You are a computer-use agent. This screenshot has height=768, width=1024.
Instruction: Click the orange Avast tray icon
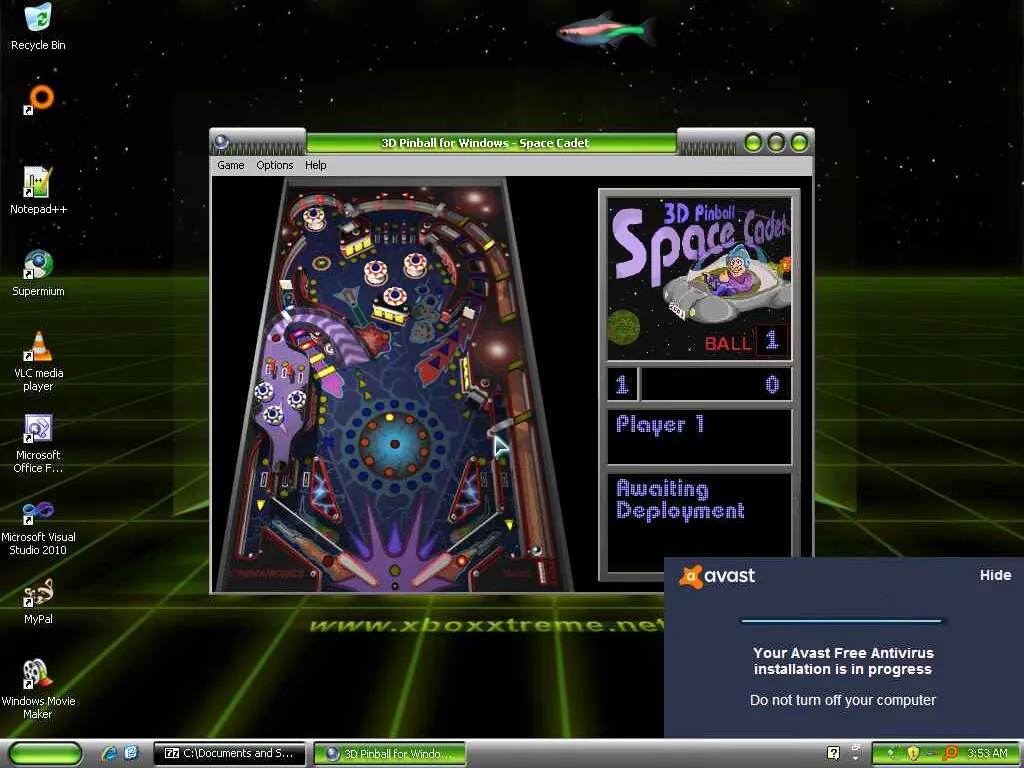pyautogui.click(x=950, y=753)
